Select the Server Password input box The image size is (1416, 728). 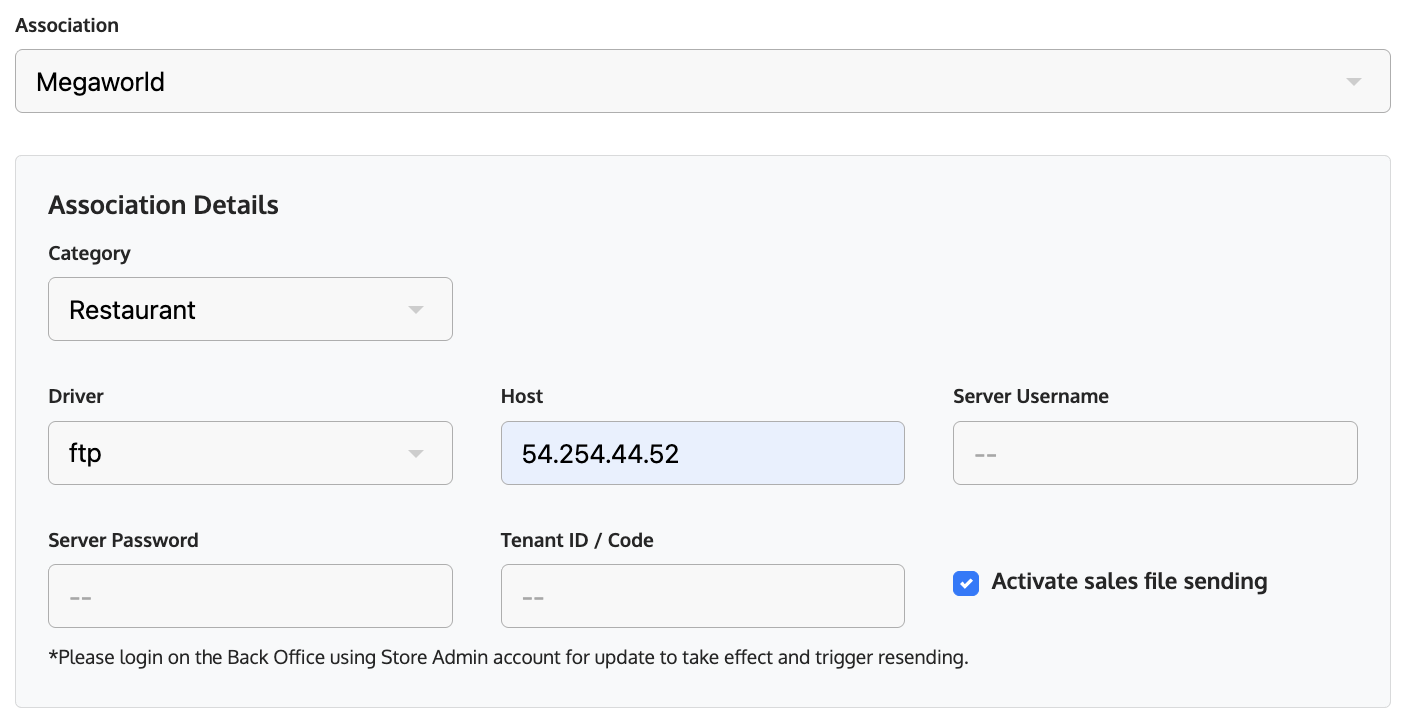250,596
